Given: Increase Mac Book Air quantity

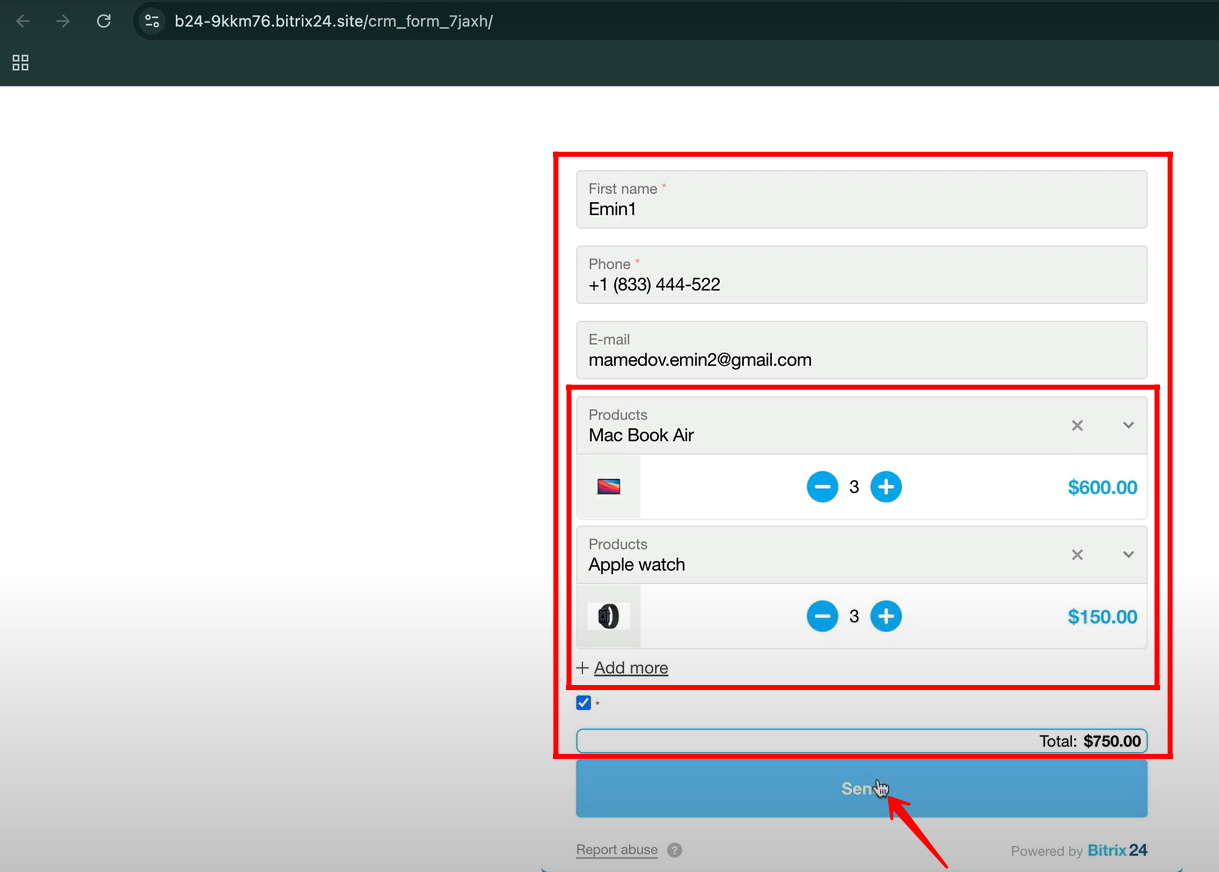Looking at the screenshot, I should (886, 487).
